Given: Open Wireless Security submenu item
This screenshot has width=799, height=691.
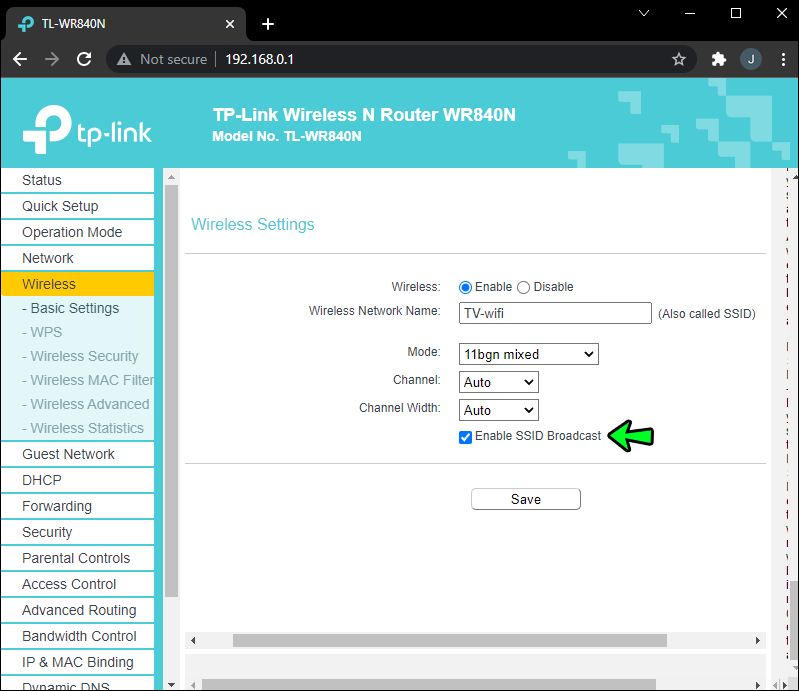Looking at the screenshot, I should click(84, 356).
